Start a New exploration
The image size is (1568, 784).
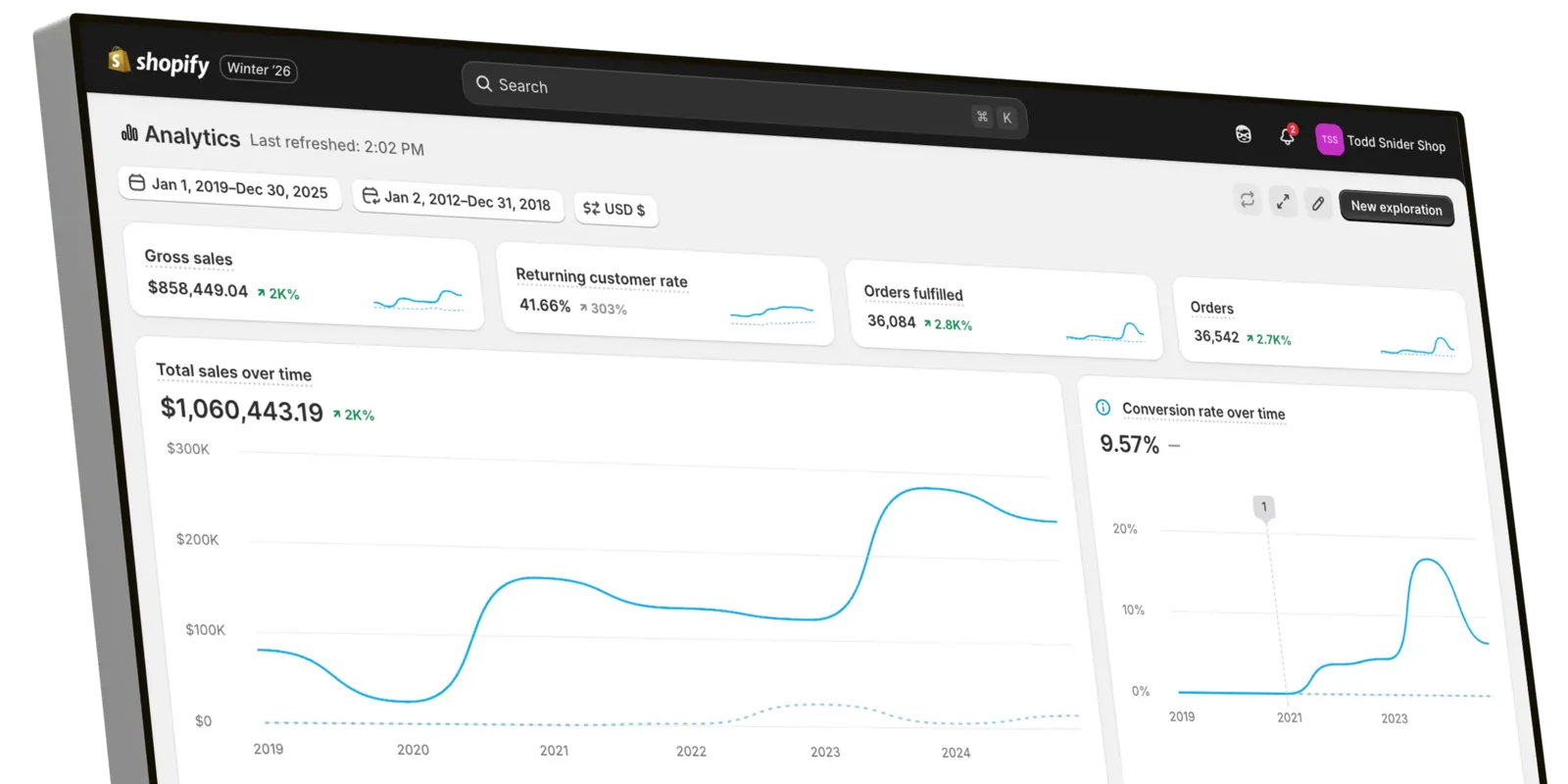(1396, 208)
